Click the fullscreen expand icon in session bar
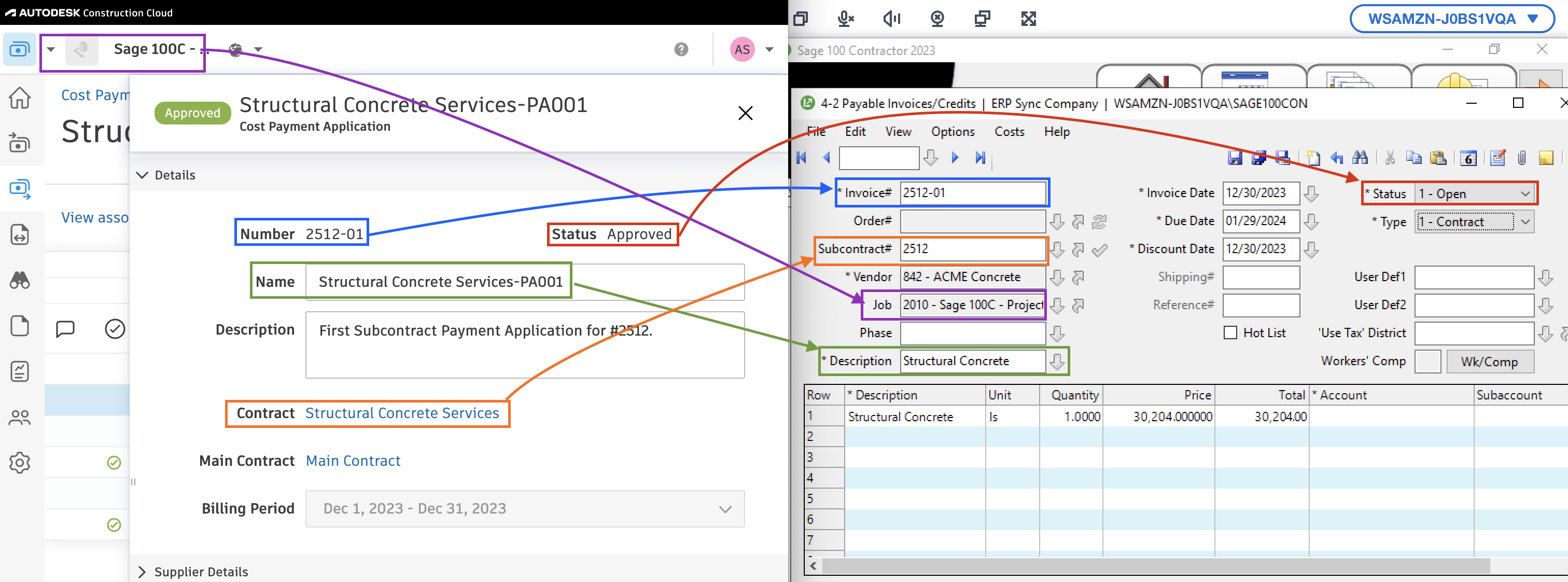This screenshot has height=582, width=1568. click(1029, 18)
